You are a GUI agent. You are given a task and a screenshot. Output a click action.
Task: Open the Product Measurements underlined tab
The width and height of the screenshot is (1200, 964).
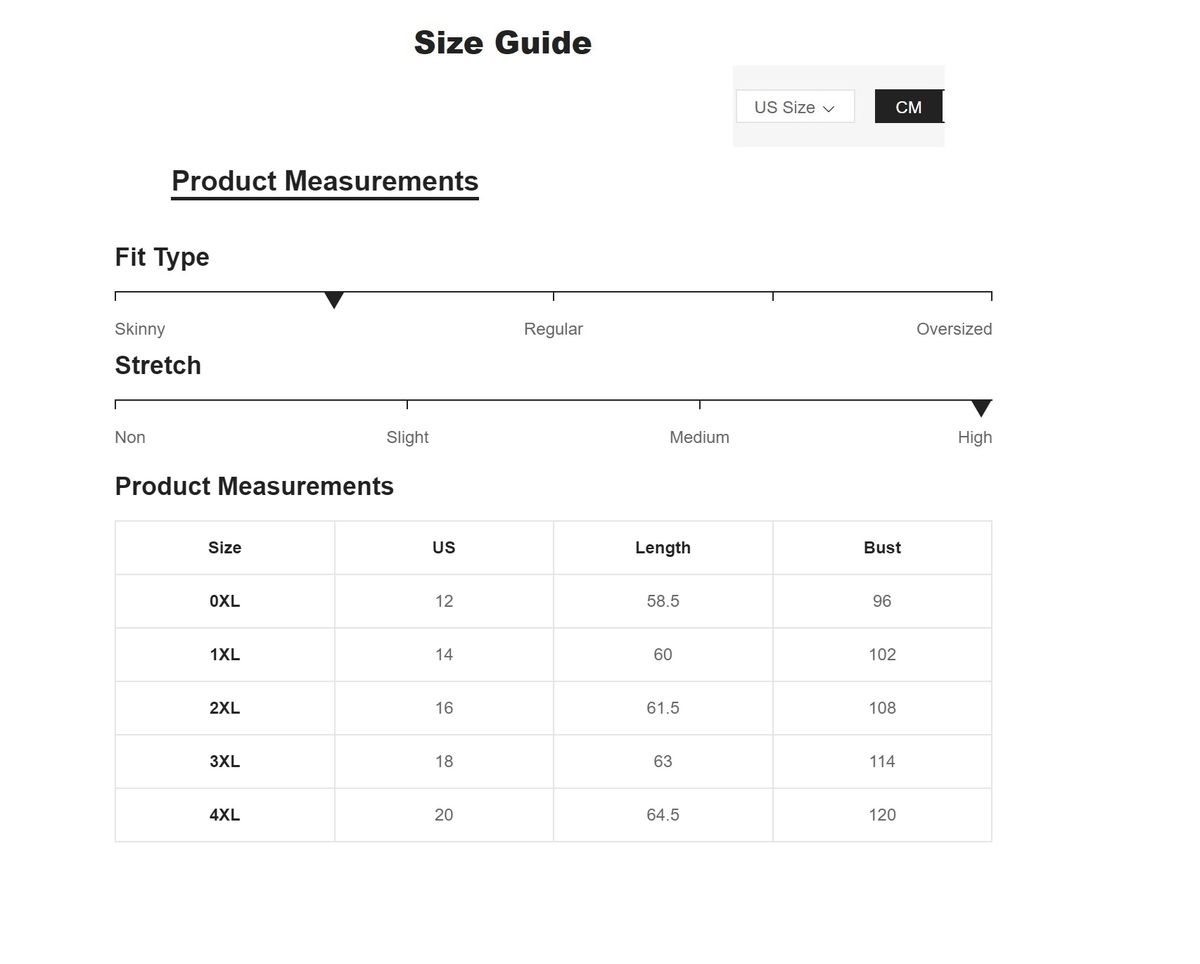(x=325, y=181)
